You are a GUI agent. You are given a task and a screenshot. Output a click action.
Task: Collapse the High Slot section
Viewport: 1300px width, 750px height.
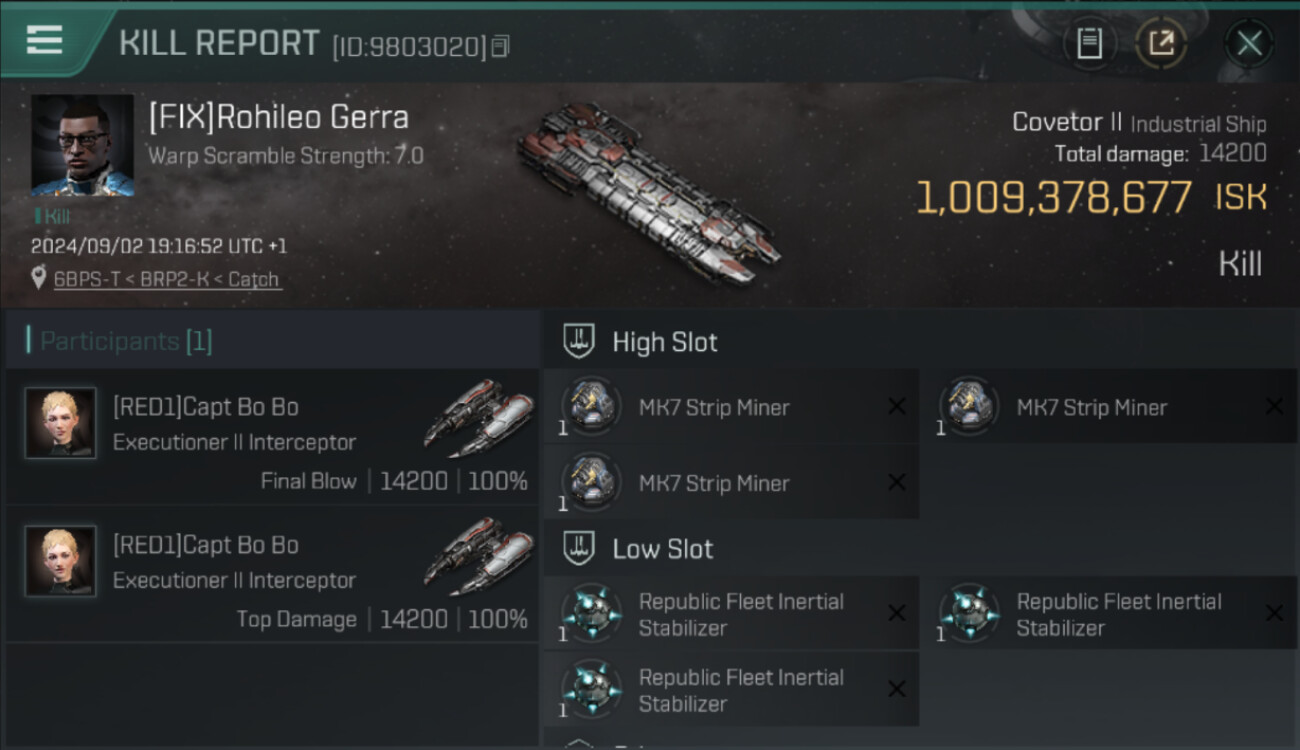tap(579, 342)
